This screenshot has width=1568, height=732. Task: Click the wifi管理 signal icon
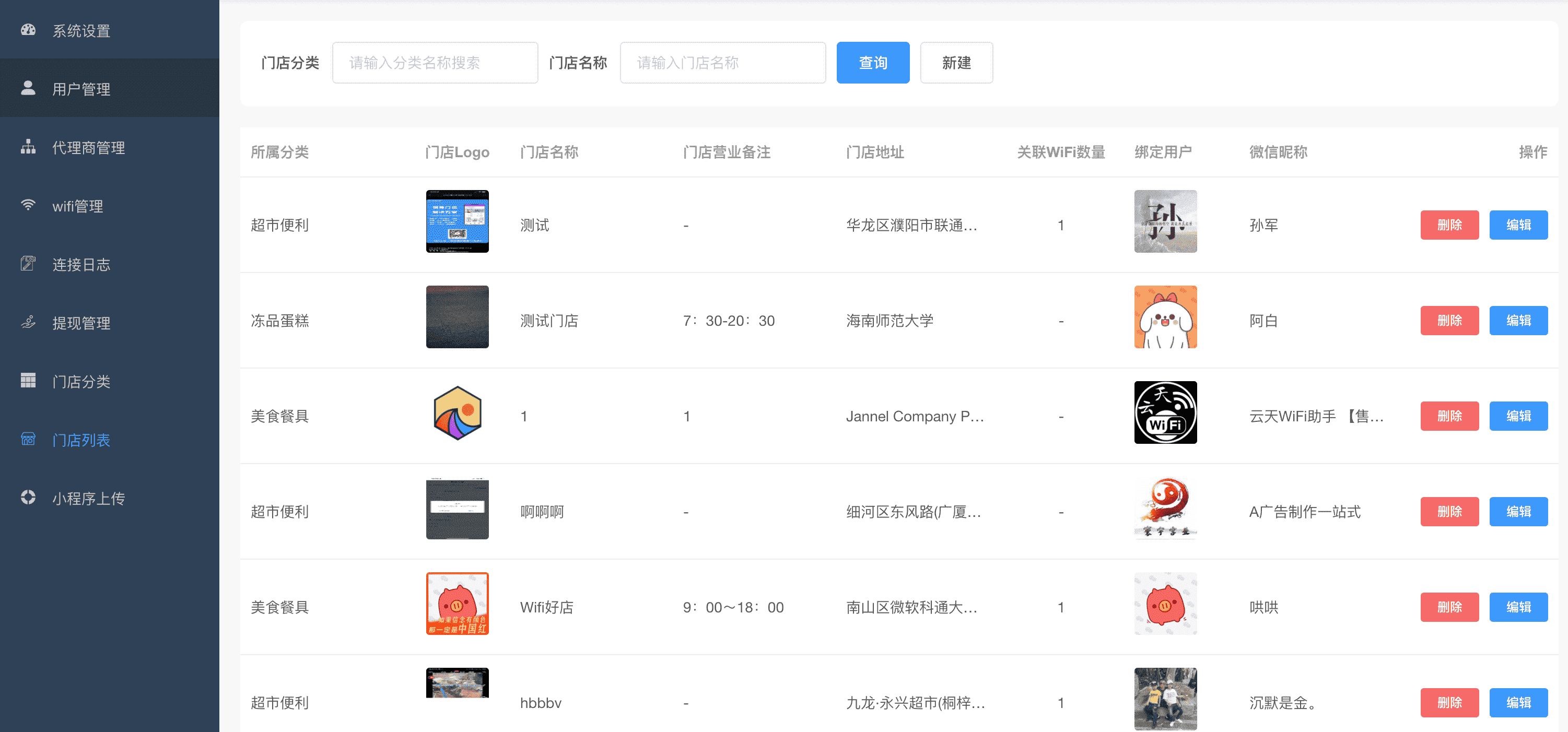28,205
